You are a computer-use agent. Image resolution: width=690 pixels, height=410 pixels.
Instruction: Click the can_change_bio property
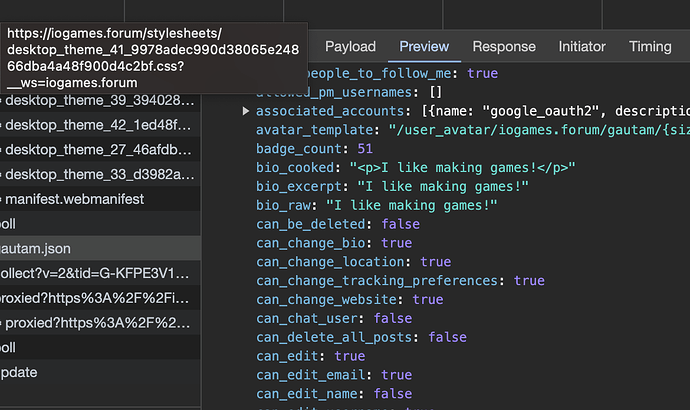(x=334, y=243)
